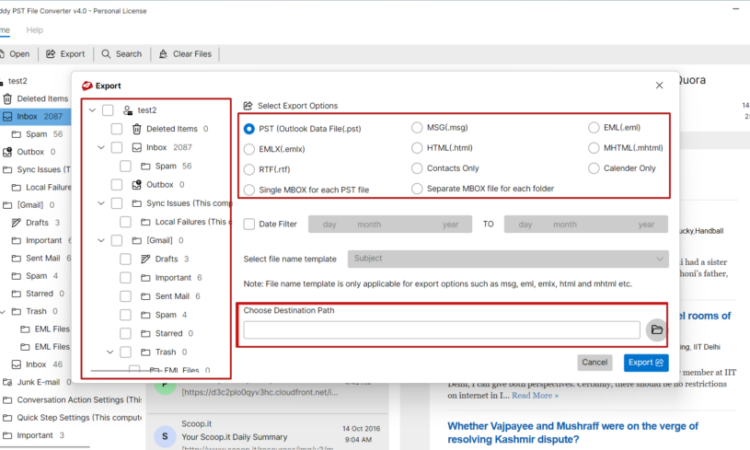The height and width of the screenshot is (450, 750).
Task: Check the test2 root folder checkbox
Action: [108, 110]
